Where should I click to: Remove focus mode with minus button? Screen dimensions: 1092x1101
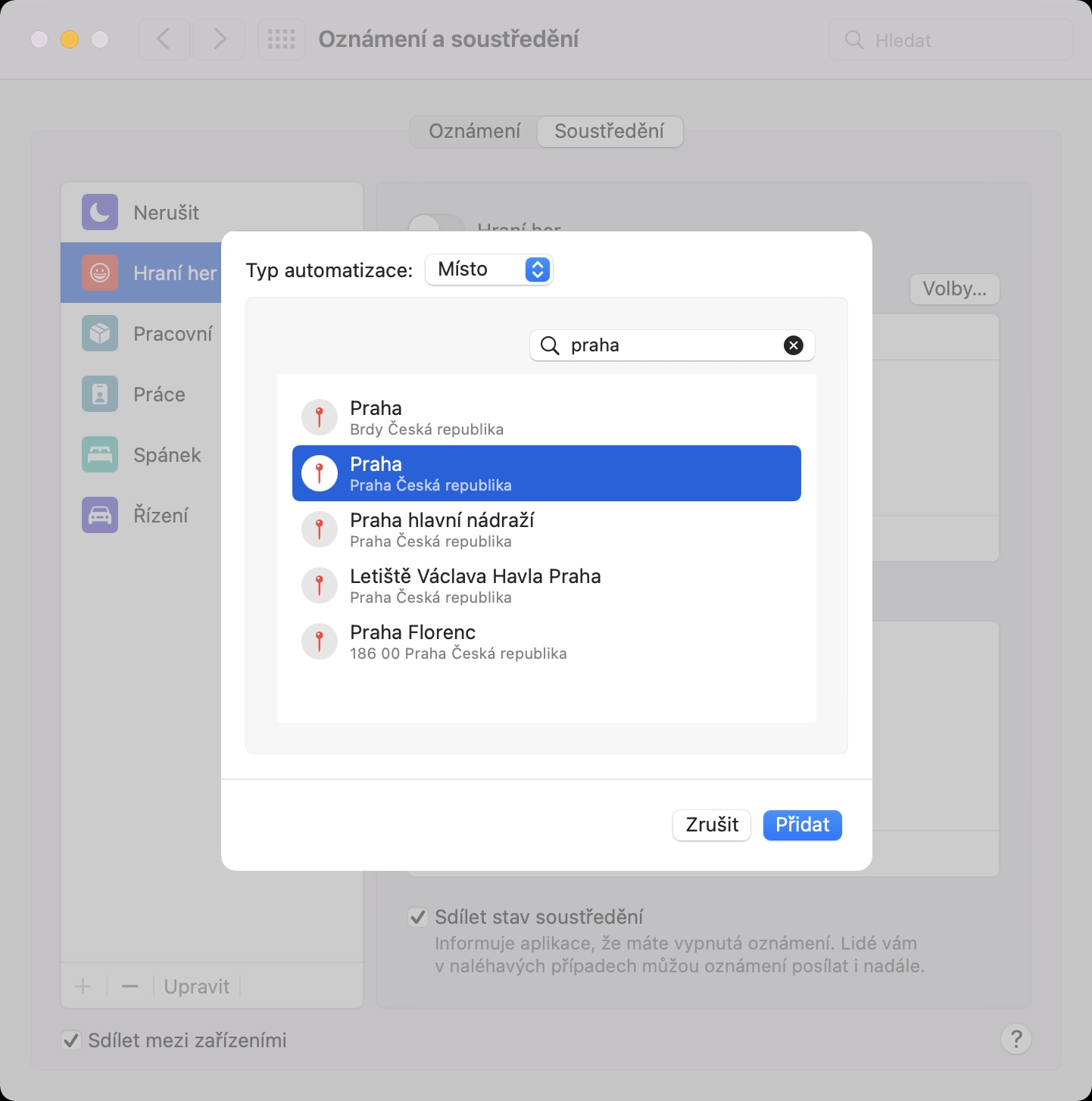click(130, 986)
